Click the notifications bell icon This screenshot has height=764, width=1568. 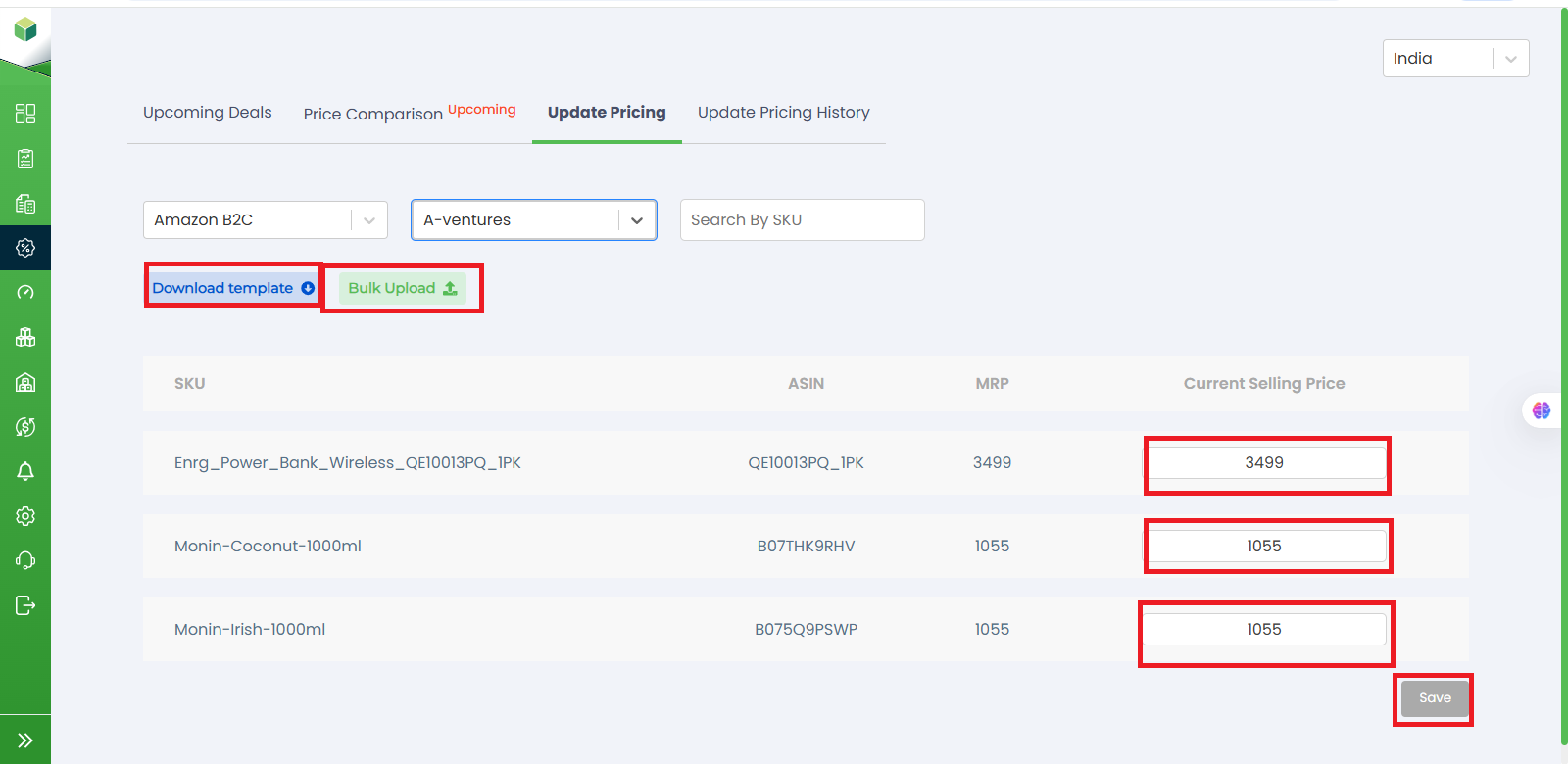[x=25, y=471]
